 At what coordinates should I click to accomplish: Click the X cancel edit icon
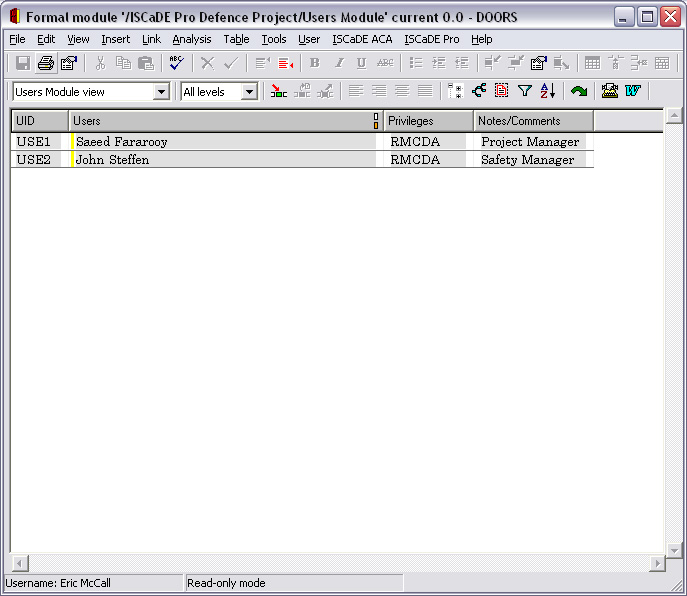[x=207, y=63]
